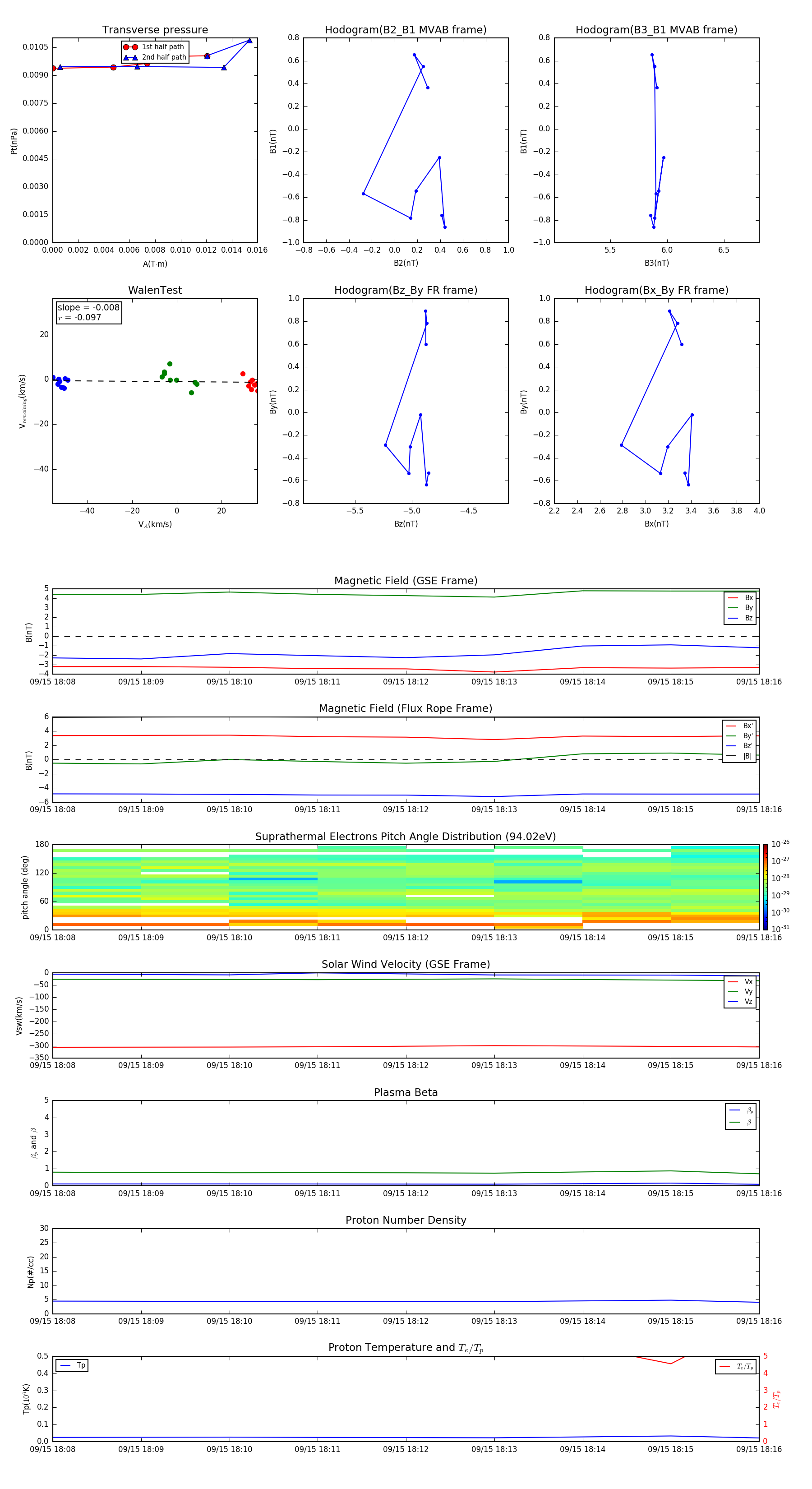Click the 'Hodogram(Bz_By FR frame)' title
This screenshot has height=1489, width=812.
coord(406,290)
